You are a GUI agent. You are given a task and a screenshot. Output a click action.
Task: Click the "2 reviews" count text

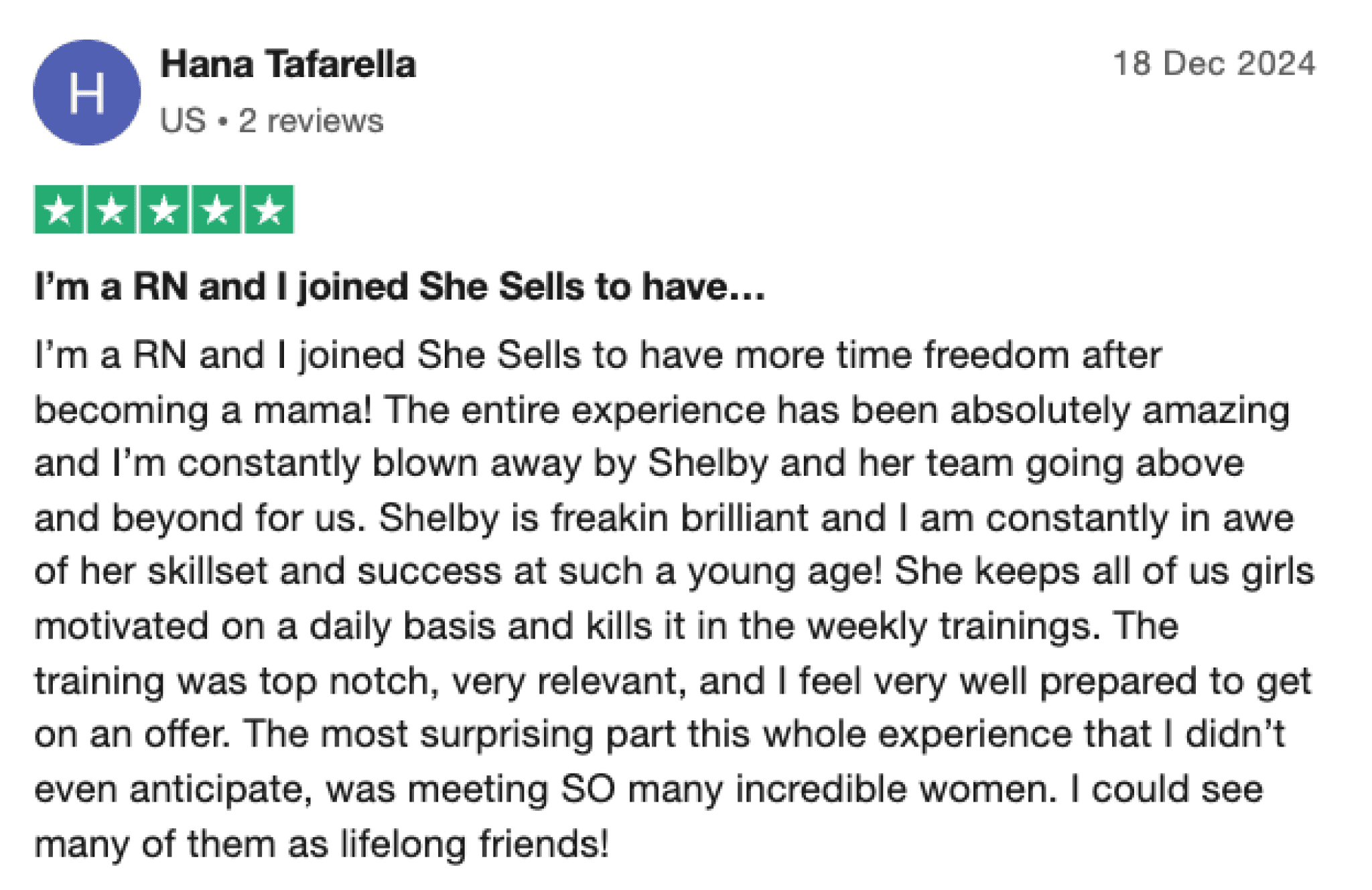311,121
